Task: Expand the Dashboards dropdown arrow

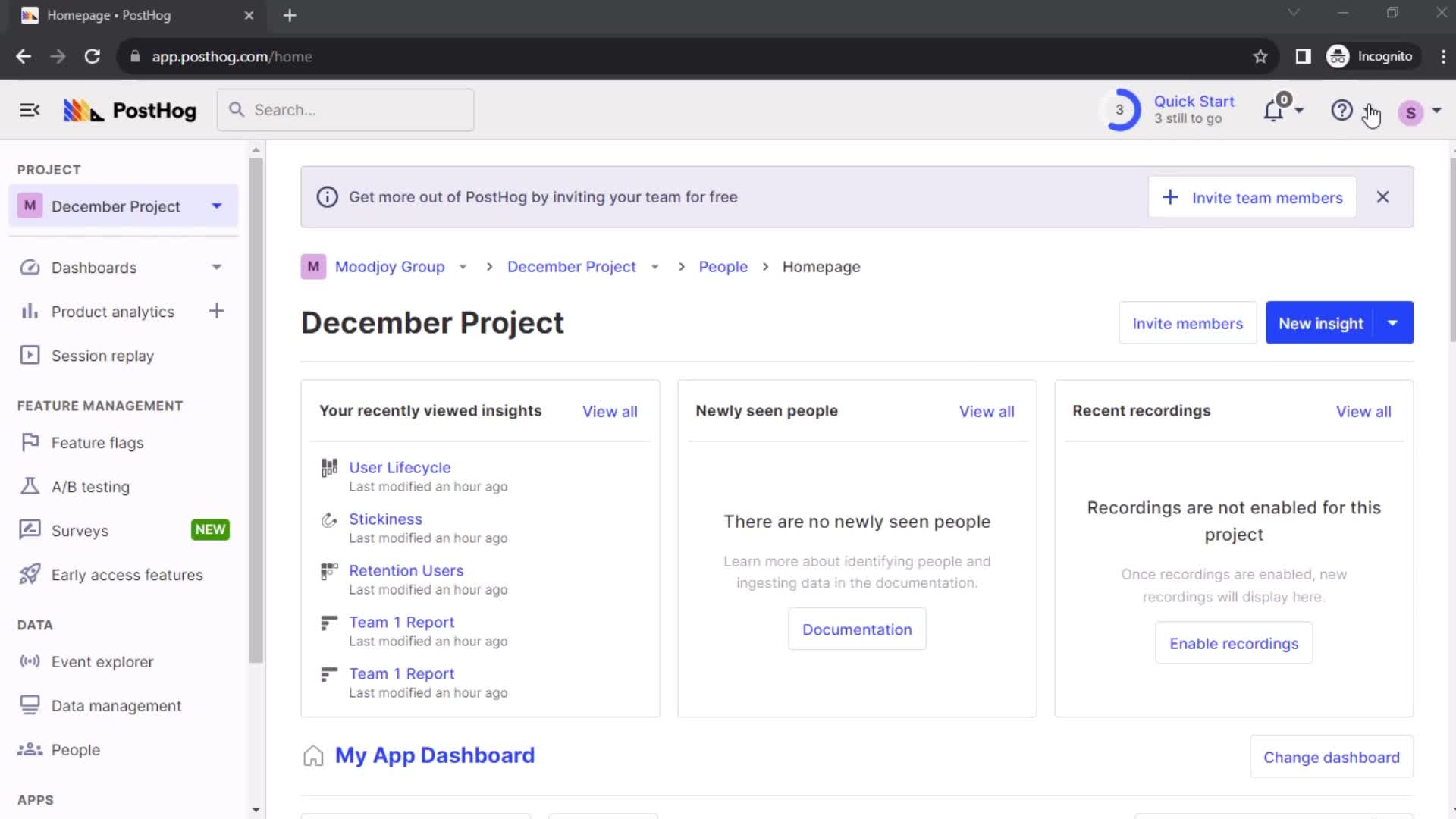Action: pos(217,267)
